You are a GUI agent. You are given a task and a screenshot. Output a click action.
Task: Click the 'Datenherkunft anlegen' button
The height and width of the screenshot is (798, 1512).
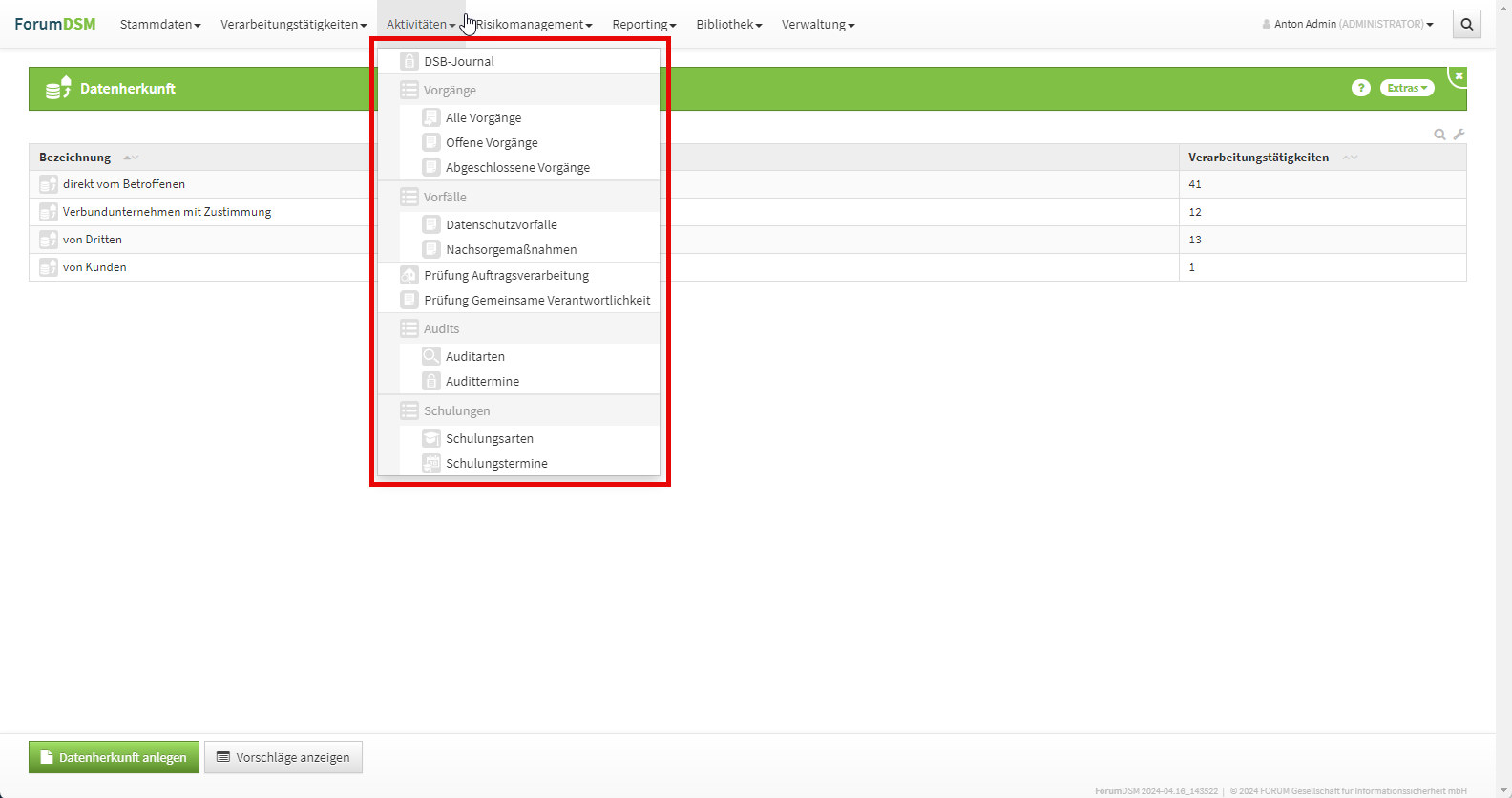[x=114, y=757]
